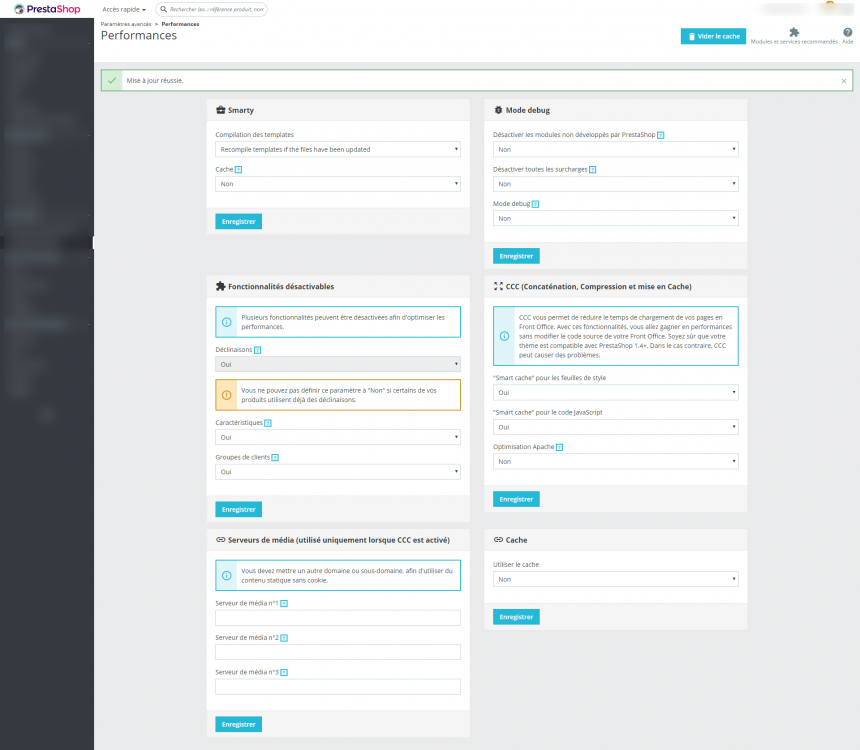860x750 pixels.
Task: Save the Cache panel with Enregistrer
Action: tap(516, 617)
